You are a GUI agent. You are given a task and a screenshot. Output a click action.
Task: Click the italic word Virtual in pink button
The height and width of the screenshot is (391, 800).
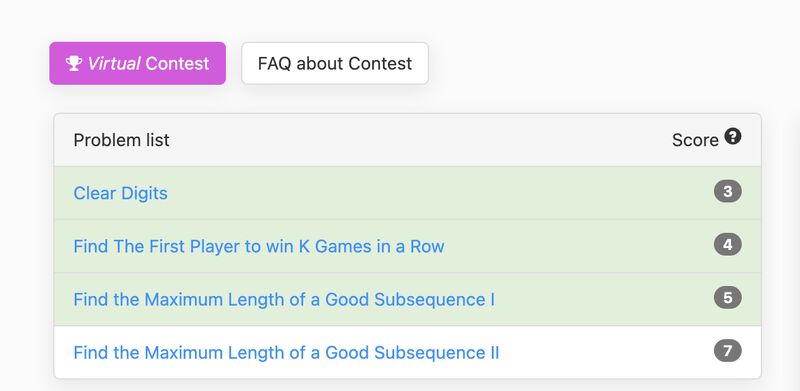pos(114,63)
